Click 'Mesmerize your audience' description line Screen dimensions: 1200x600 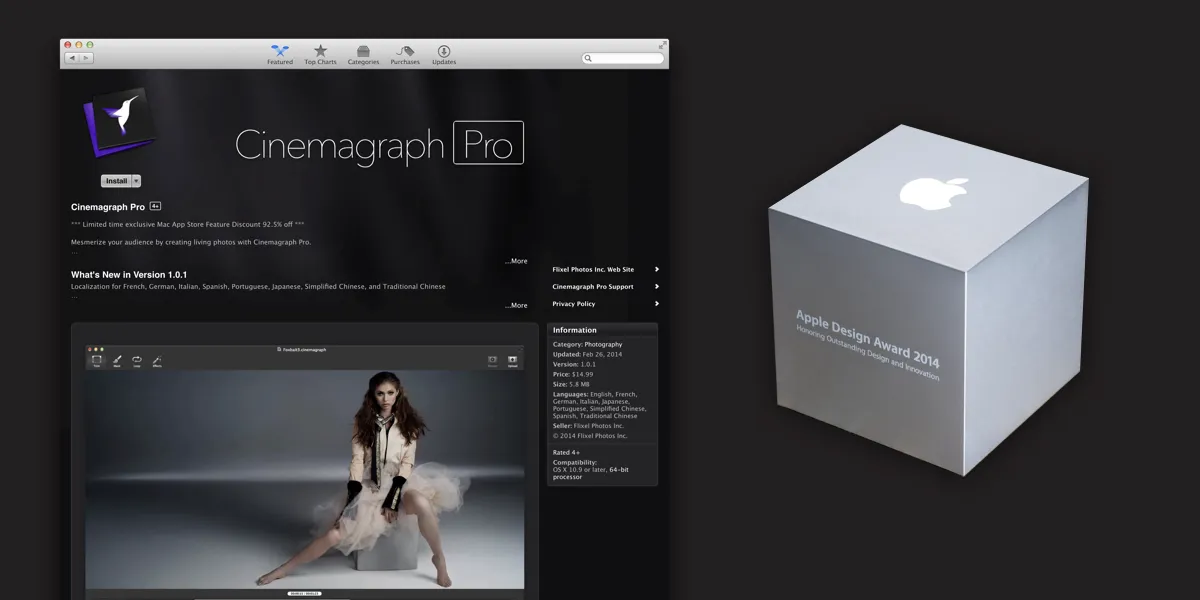(x=191, y=242)
